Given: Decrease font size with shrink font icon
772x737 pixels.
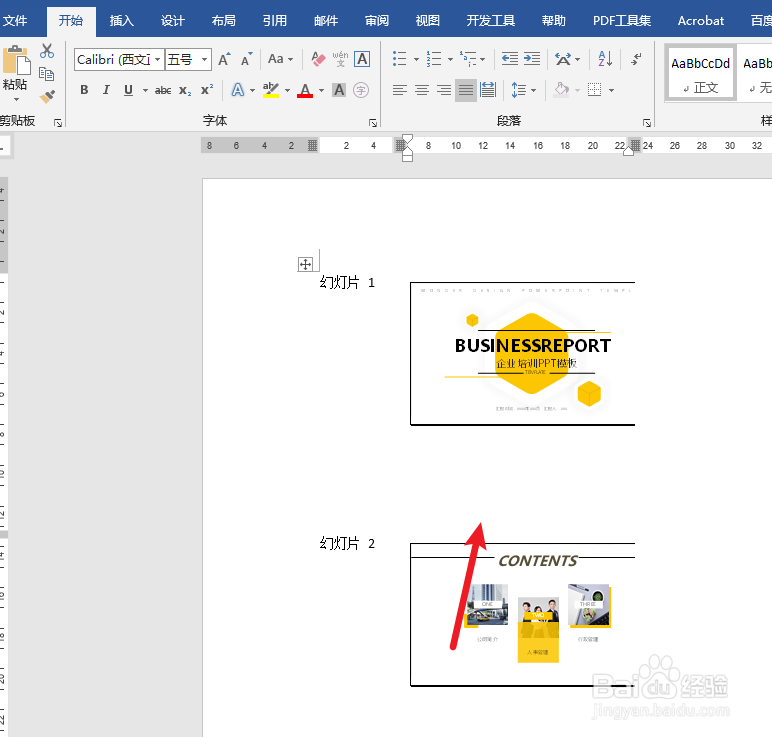Looking at the screenshot, I should pyautogui.click(x=246, y=60).
